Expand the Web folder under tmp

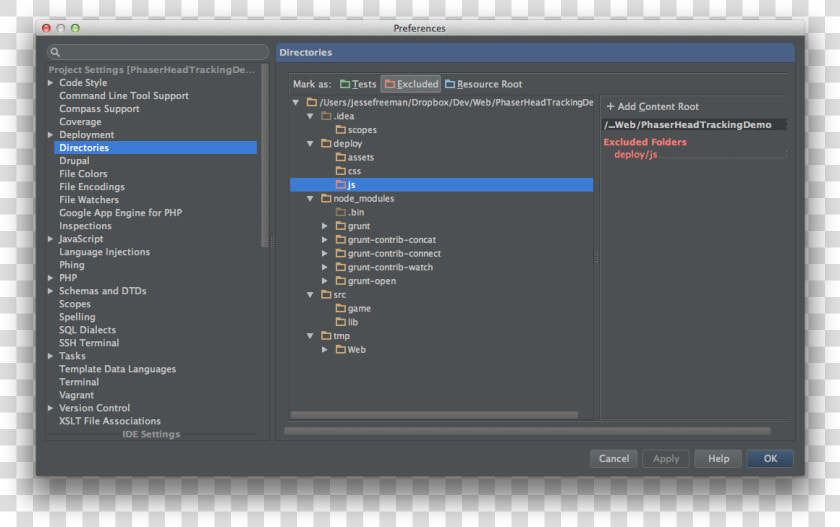pyautogui.click(x=325, y=349)
